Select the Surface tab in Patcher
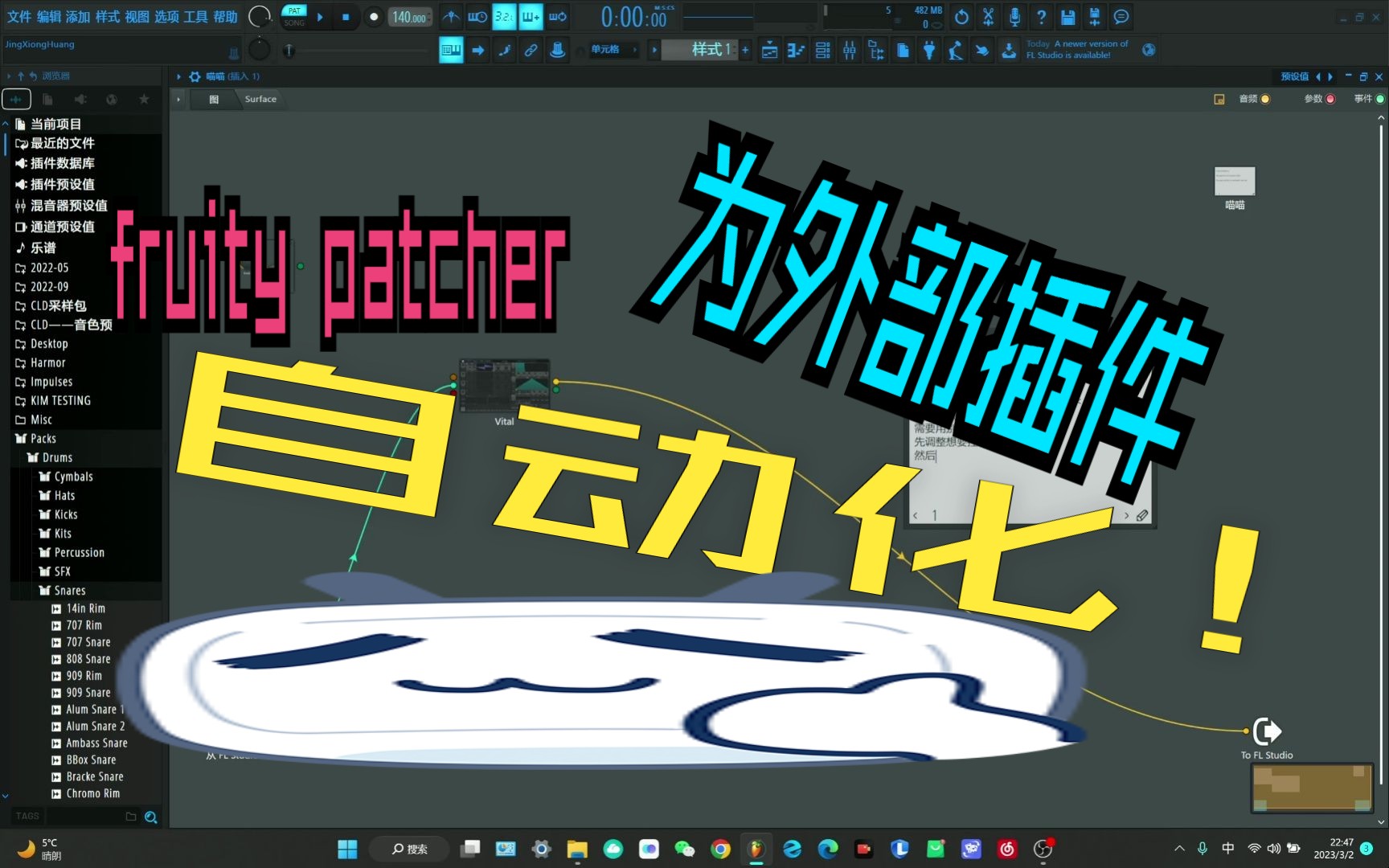The image size is (1389, 868). tap(260, 99)
